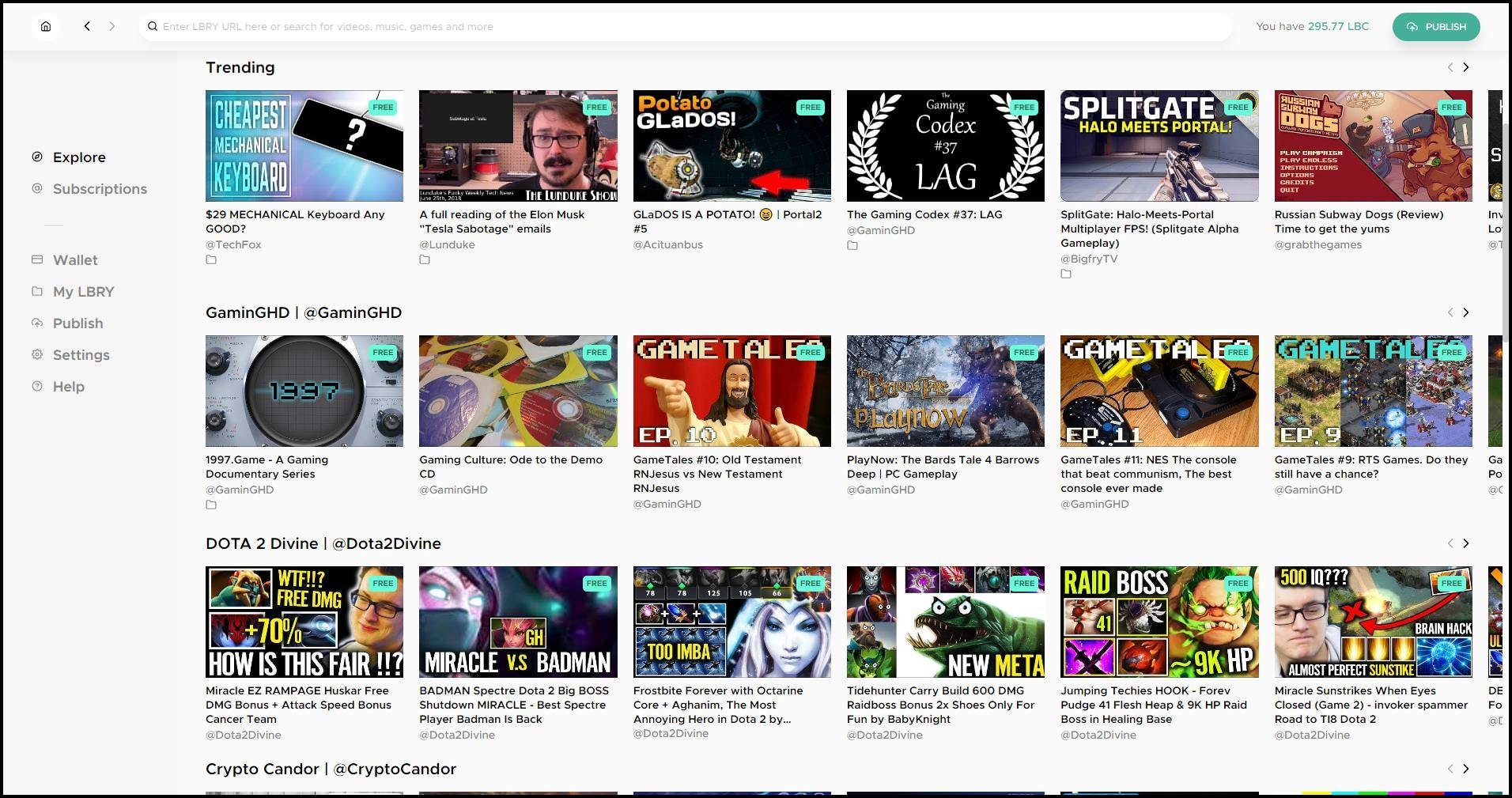Click folder icon under @Lunduke video
The image size is (1512, 798).
425,259
